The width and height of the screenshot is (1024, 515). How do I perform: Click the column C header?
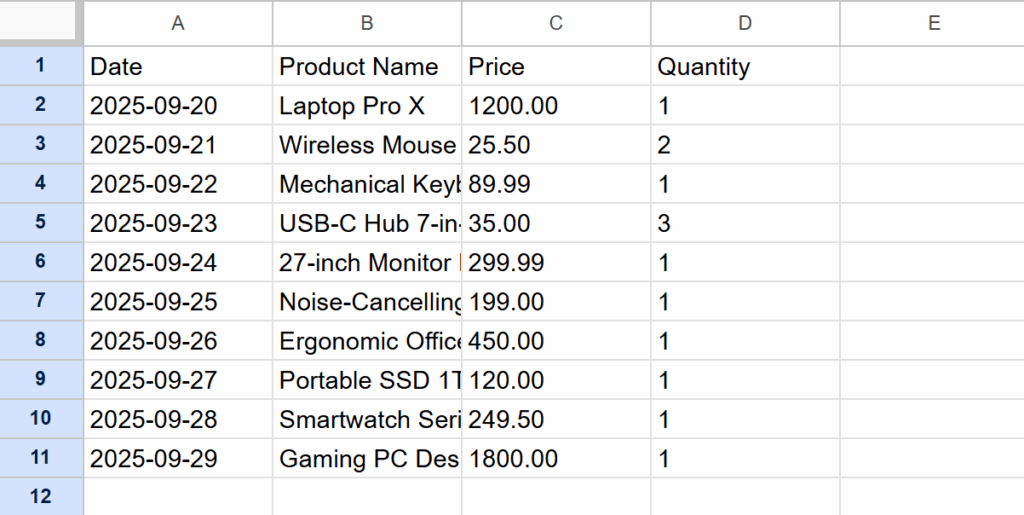point(556,23)
